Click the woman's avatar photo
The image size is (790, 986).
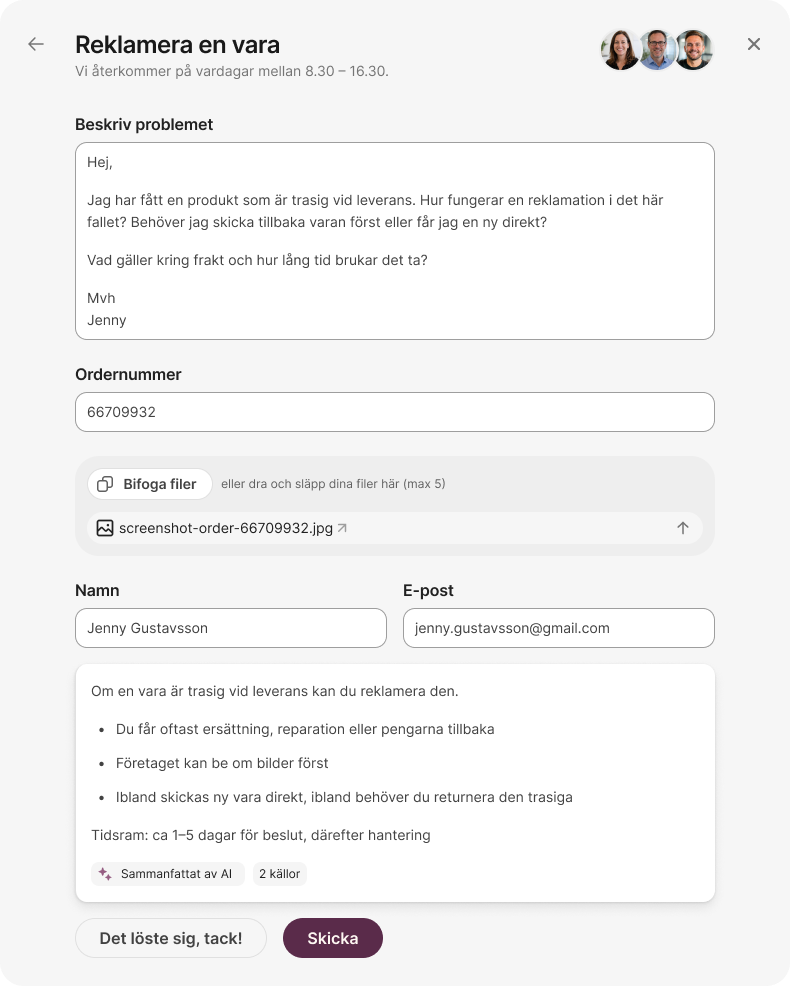(x=620, y=50)
